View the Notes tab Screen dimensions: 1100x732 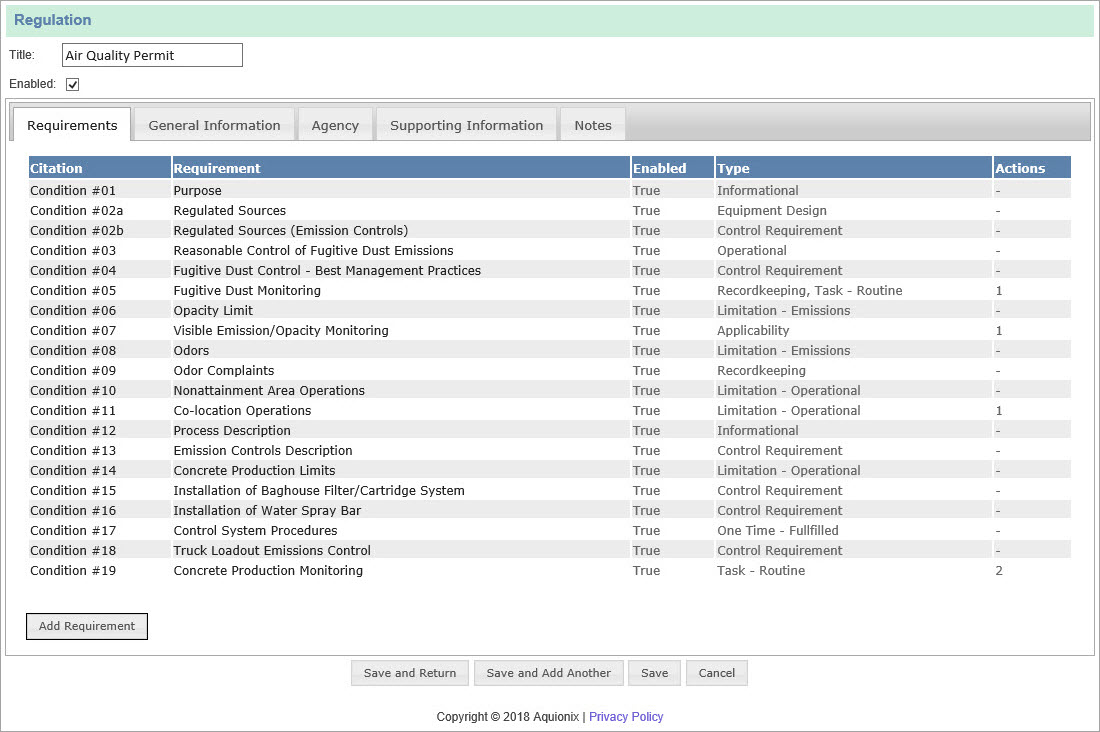click(592, 124)
